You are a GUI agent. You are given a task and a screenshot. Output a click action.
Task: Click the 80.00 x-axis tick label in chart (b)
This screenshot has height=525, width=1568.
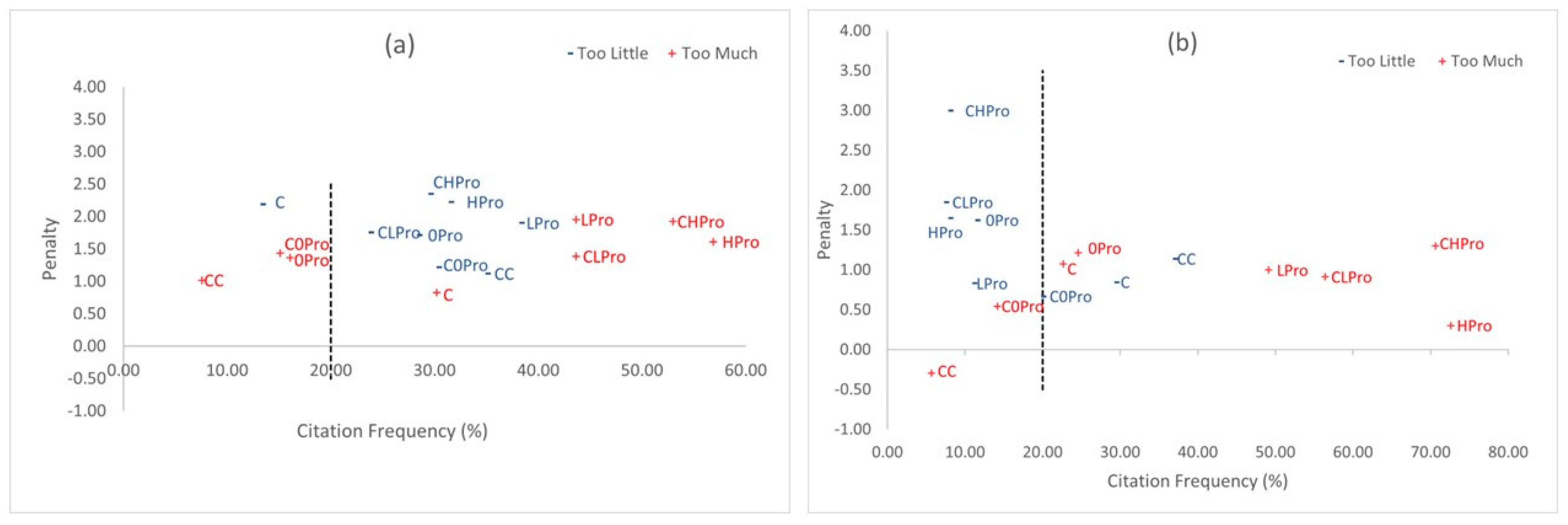click(x=1507, y=452)
